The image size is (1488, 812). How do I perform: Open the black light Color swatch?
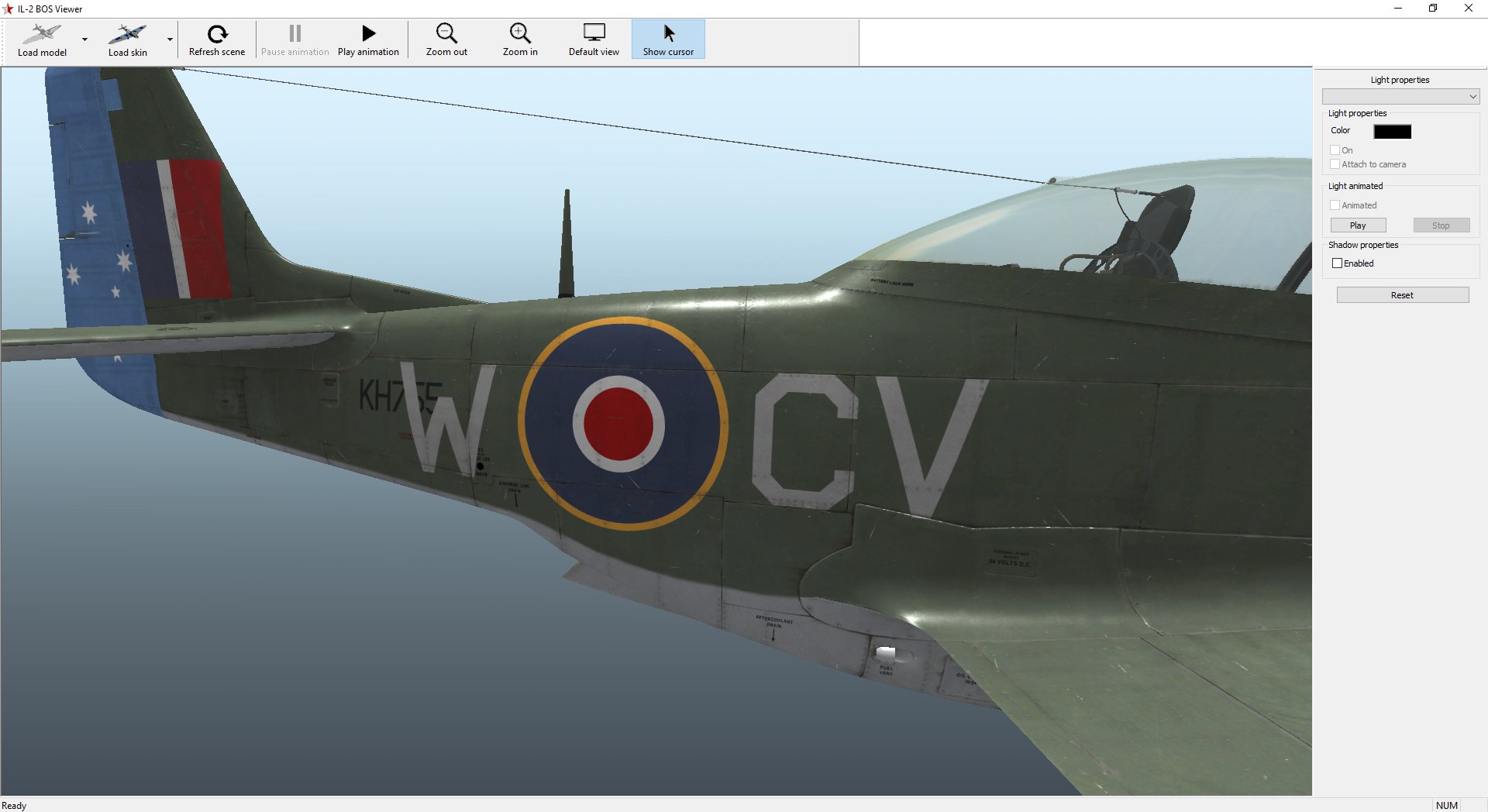tap(1392, 132)
